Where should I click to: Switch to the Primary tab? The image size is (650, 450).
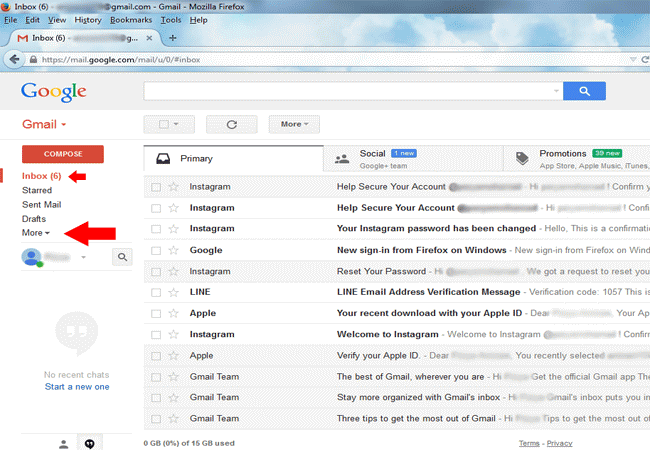233,159
